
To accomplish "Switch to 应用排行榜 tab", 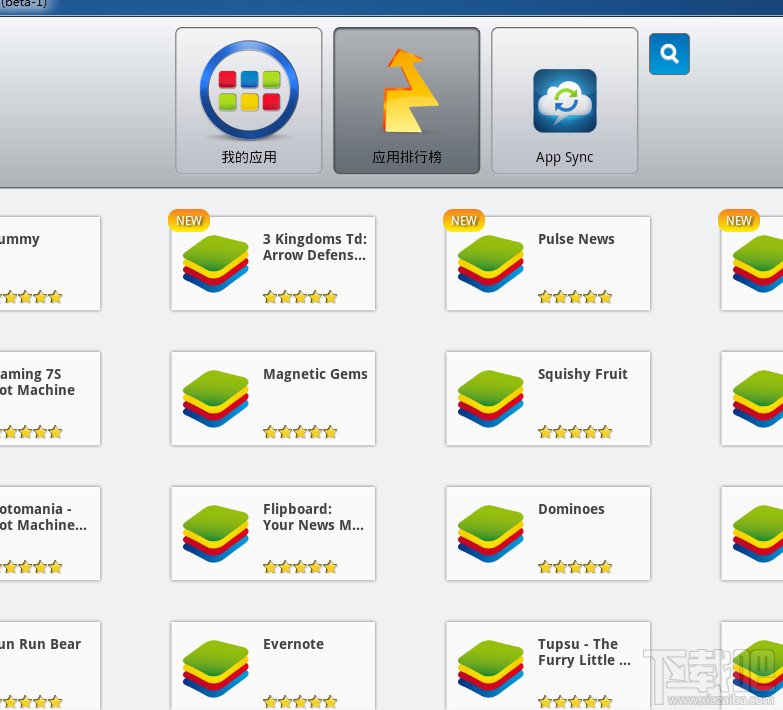I will point(406,100).
